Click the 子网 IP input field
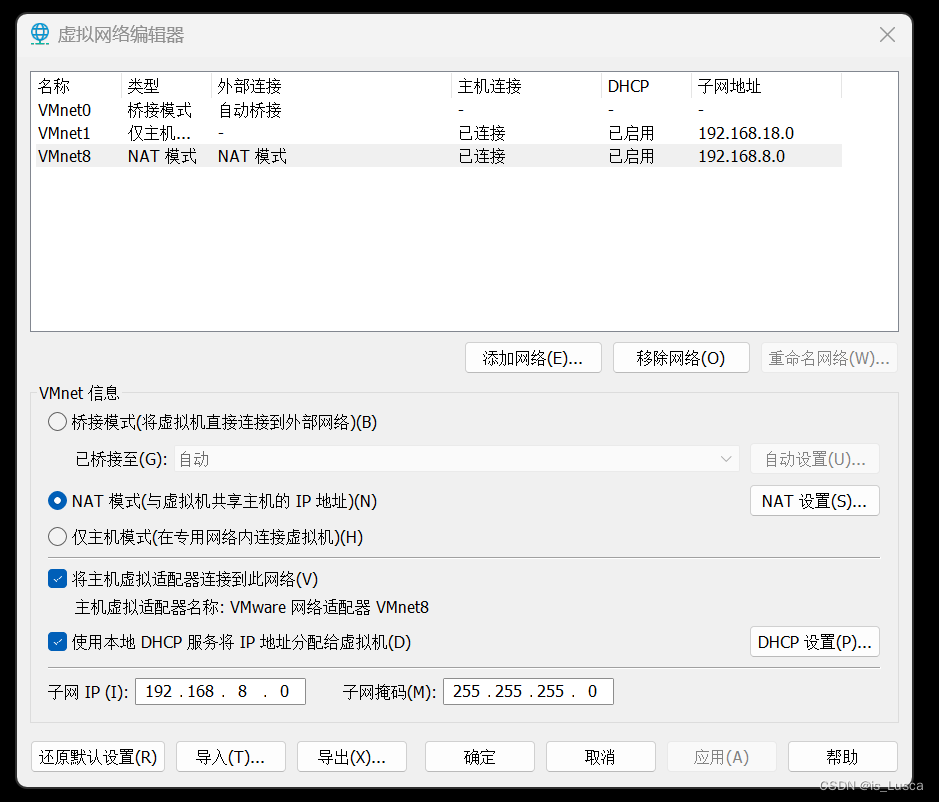 [x=220, y=691]
